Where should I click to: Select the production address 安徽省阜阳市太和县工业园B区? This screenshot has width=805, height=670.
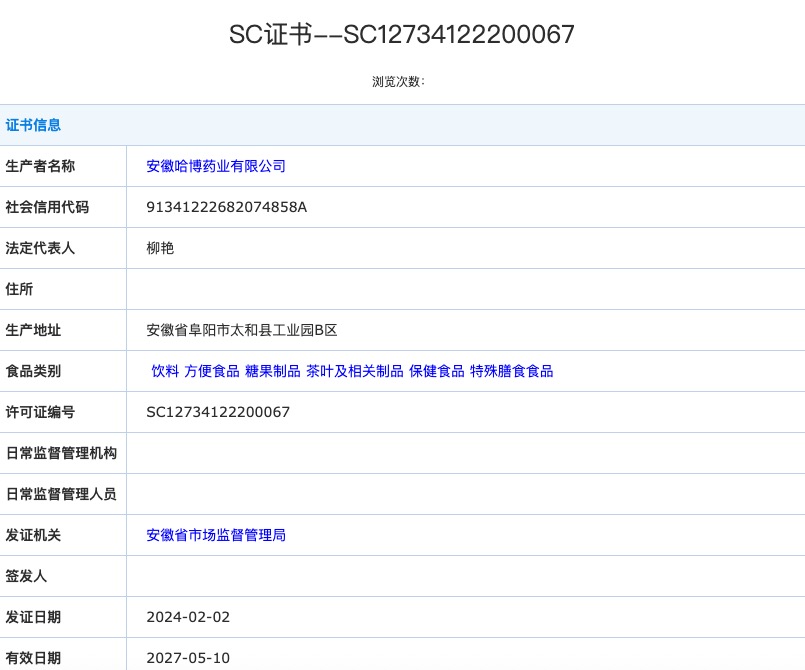pos(242,330)
